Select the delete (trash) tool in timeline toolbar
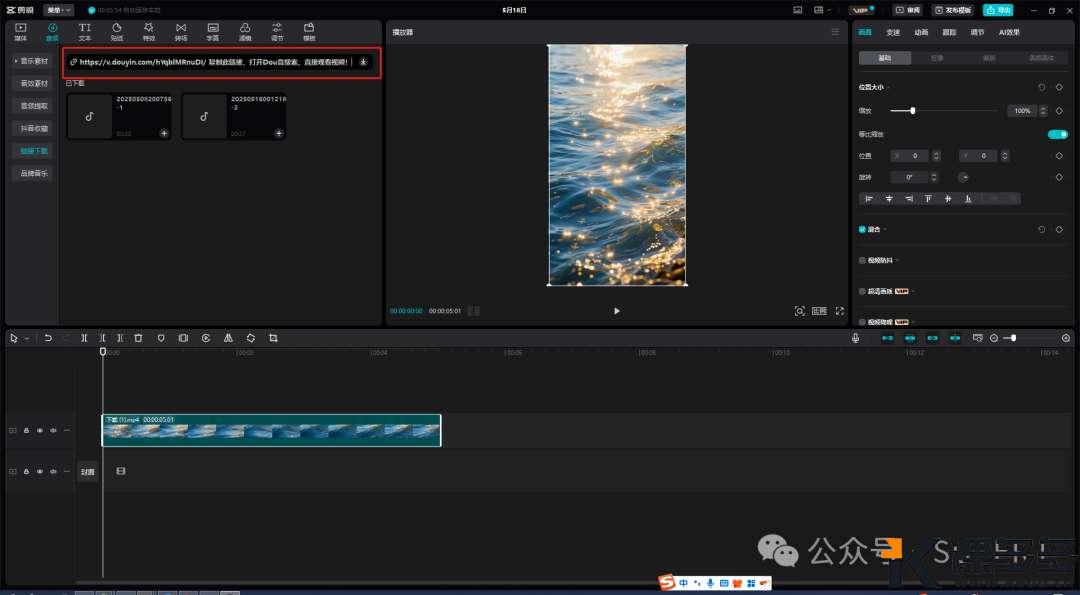Screen dimensions: 1080x595 click(139, 338)
